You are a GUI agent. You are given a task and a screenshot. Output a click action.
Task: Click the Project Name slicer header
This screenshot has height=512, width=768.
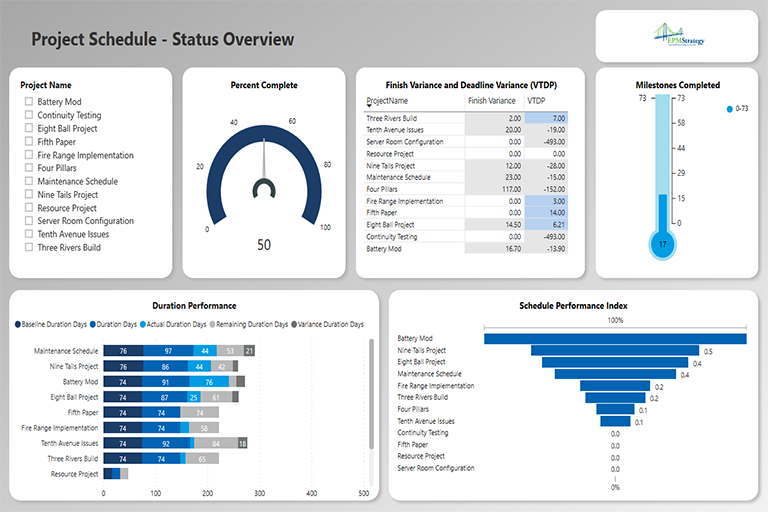coord(46,85)
